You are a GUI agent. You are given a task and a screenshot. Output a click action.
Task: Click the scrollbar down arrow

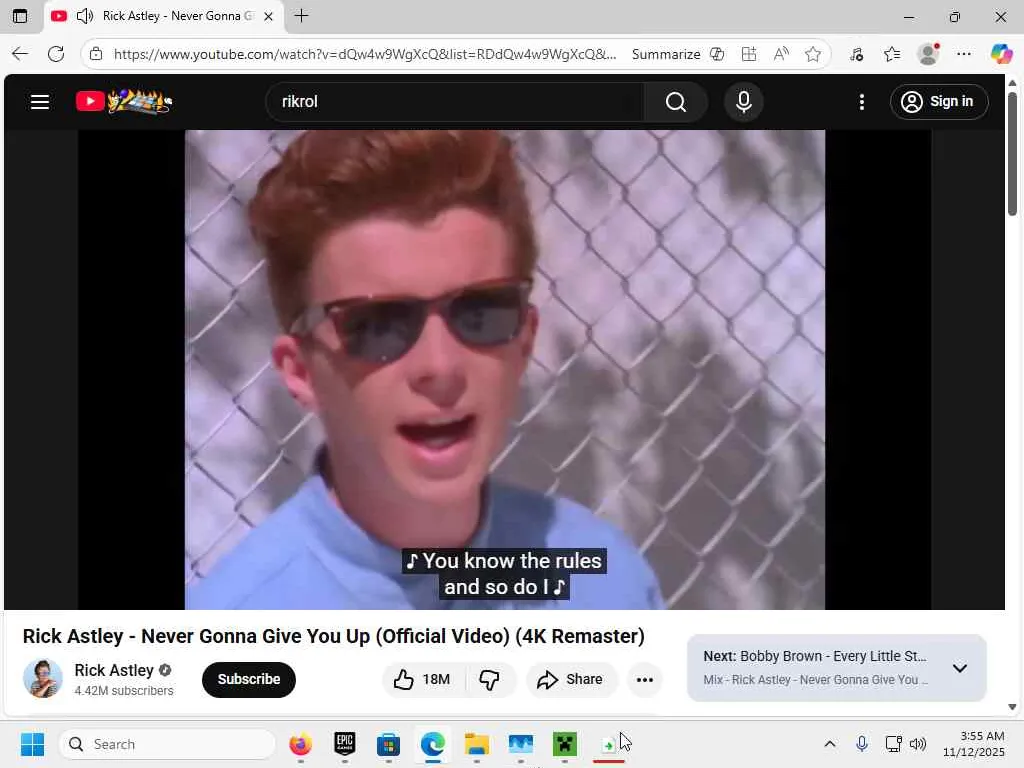[1012, 707]
